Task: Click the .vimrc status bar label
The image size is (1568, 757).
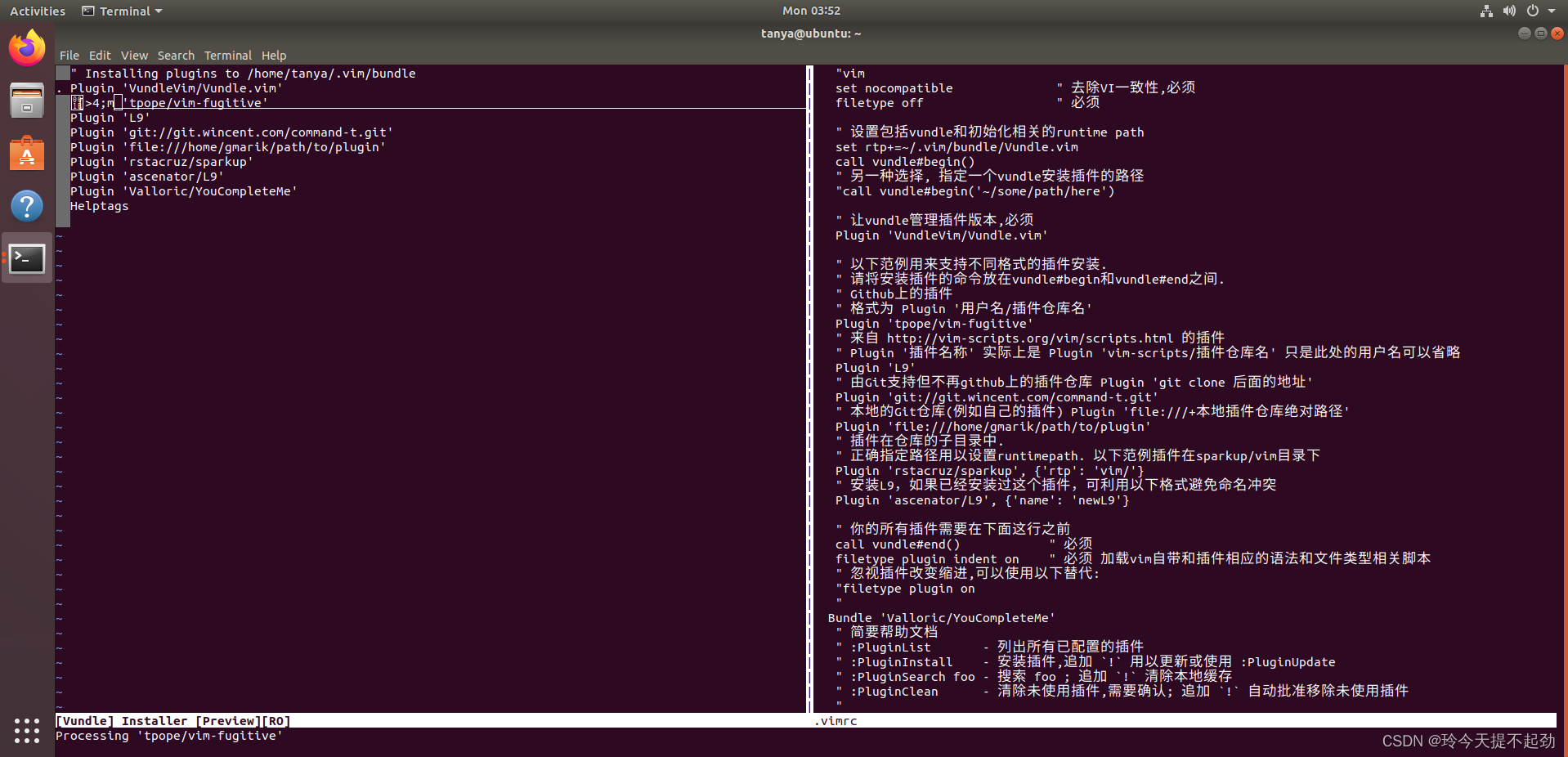Action: [x=836, y=721]
